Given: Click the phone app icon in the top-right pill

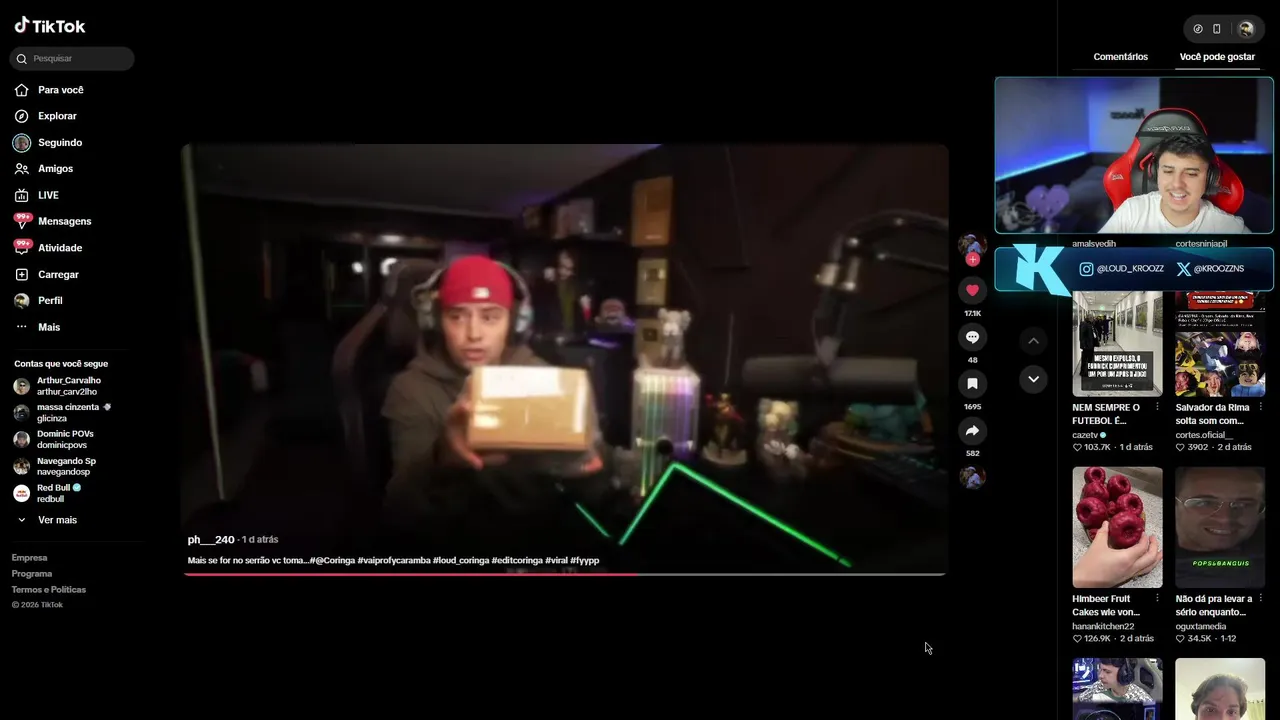Looking at the screenshot, I should (1217, 29).
